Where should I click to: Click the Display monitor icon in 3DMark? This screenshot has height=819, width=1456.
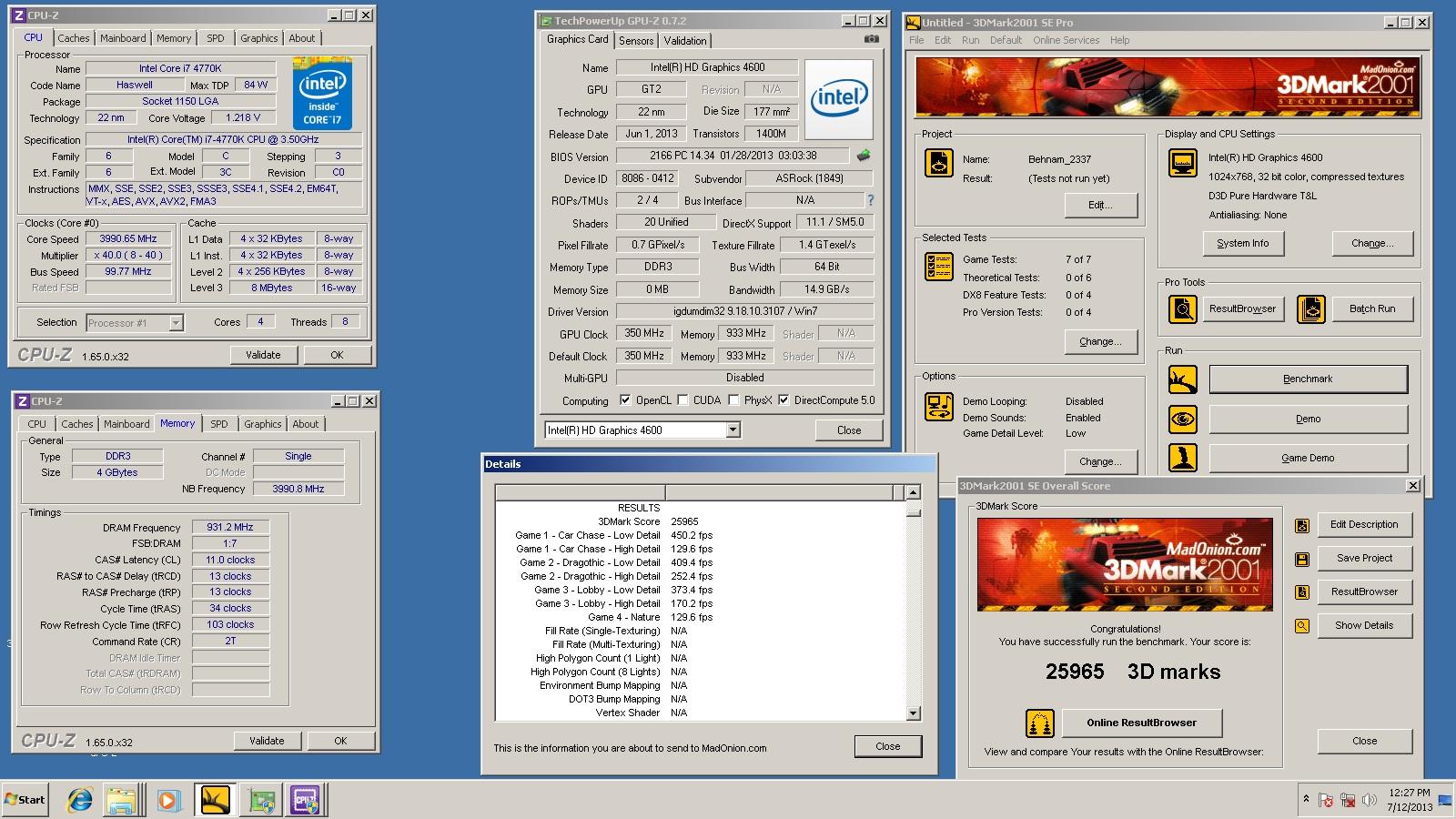[x=1183, y=163]
